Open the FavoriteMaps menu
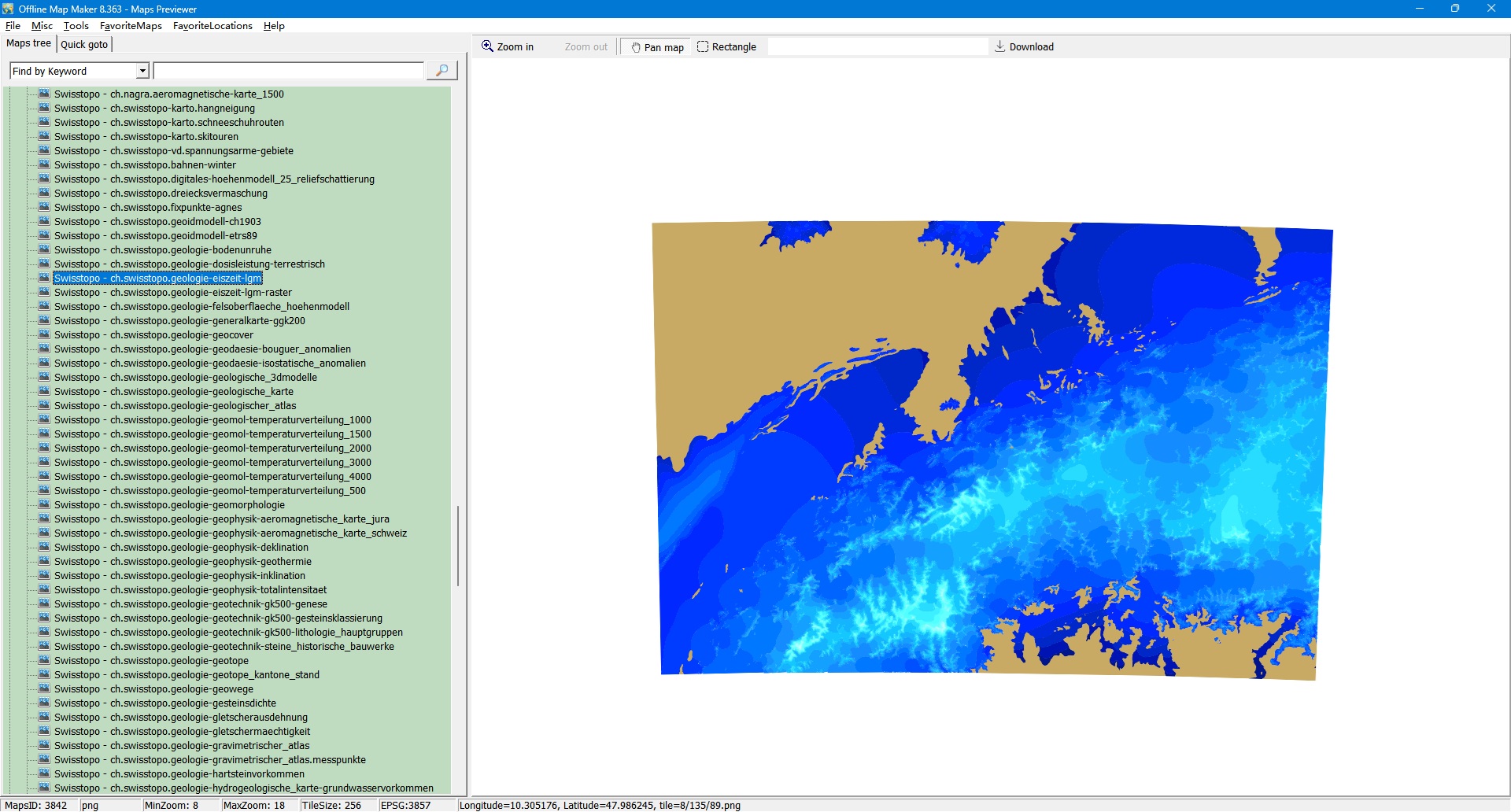 (x=131, y=26)
